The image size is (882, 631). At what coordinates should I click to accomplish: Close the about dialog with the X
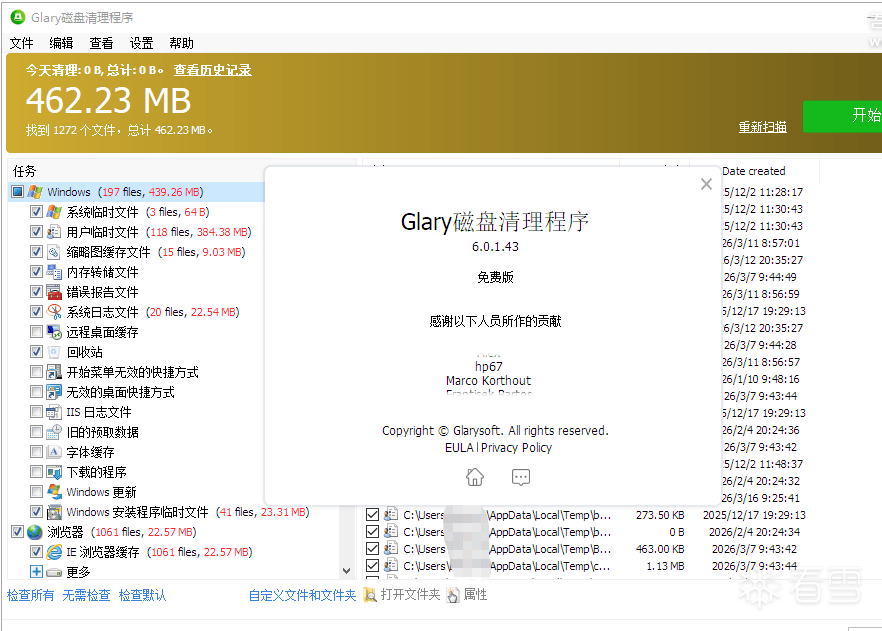706,184
